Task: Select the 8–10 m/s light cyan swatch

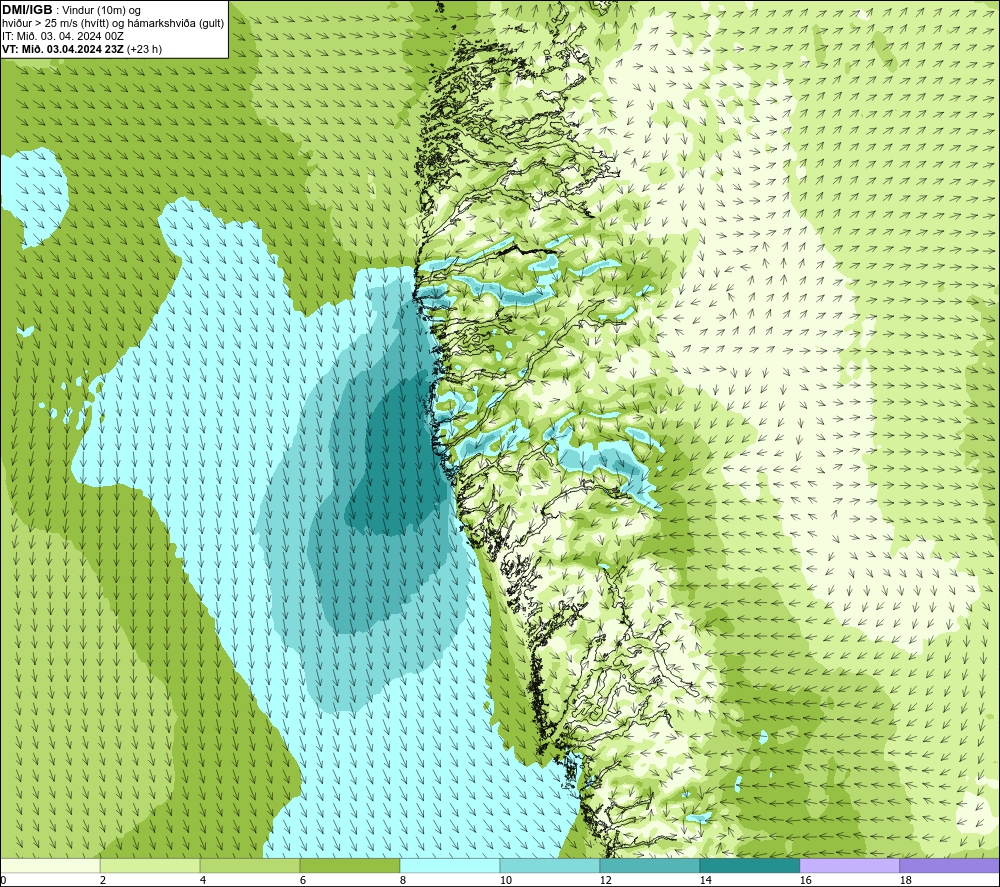Action: (x=450, y=865)
